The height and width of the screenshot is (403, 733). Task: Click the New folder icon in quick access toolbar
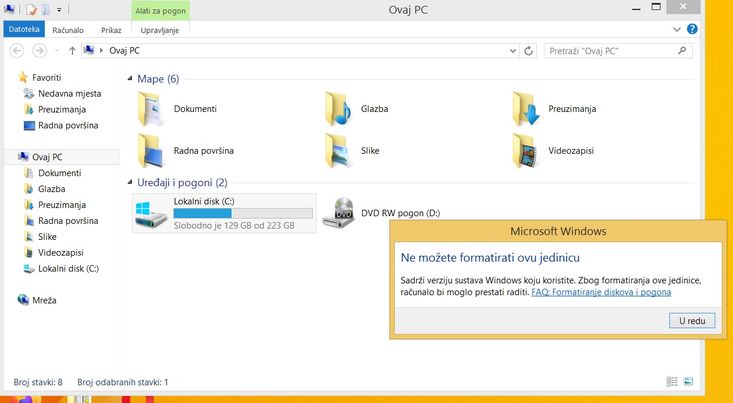(46, 9)
